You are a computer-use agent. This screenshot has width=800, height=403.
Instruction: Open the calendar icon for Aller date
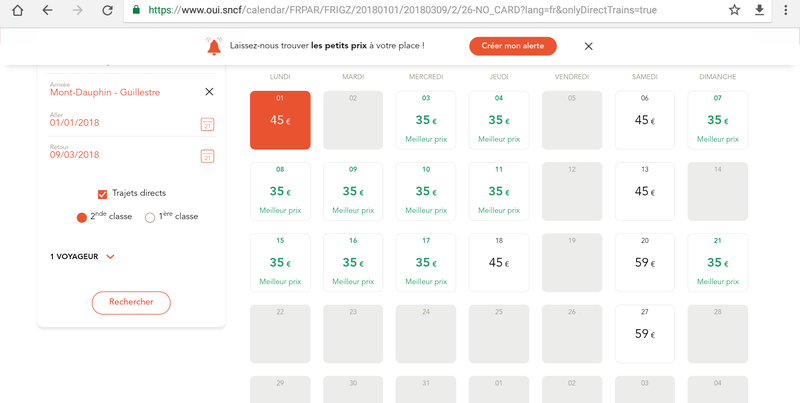click(208, 124)
